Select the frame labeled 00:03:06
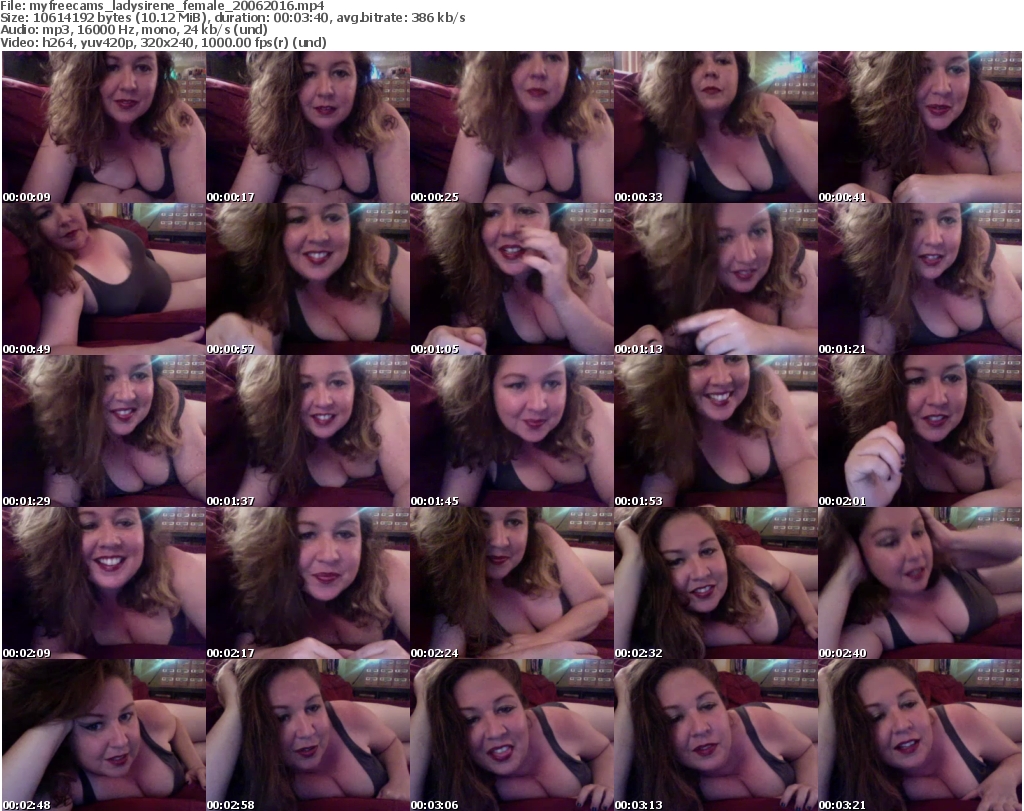This screenshot has width=1024, height=811. point(512,735)
